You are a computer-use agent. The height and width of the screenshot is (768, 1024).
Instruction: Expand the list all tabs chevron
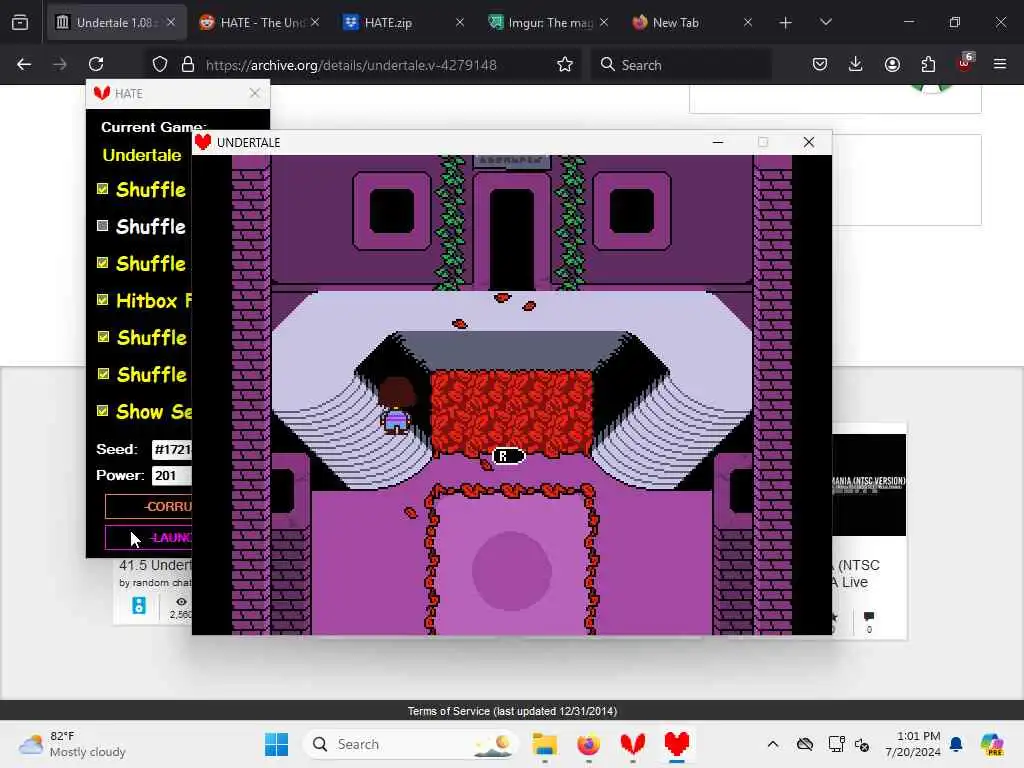pyautogui.click(x=825, y=22)
